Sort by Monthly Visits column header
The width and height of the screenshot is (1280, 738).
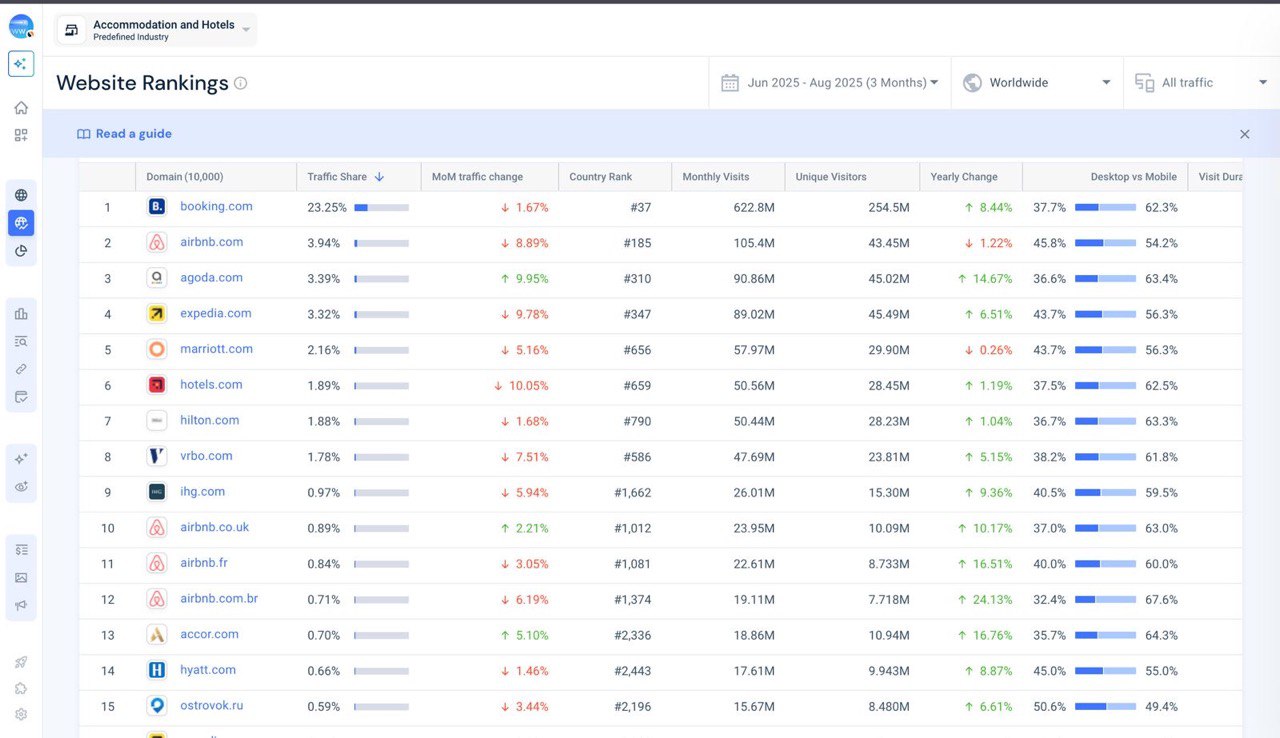pyautogui.click(x=715, y=177)
